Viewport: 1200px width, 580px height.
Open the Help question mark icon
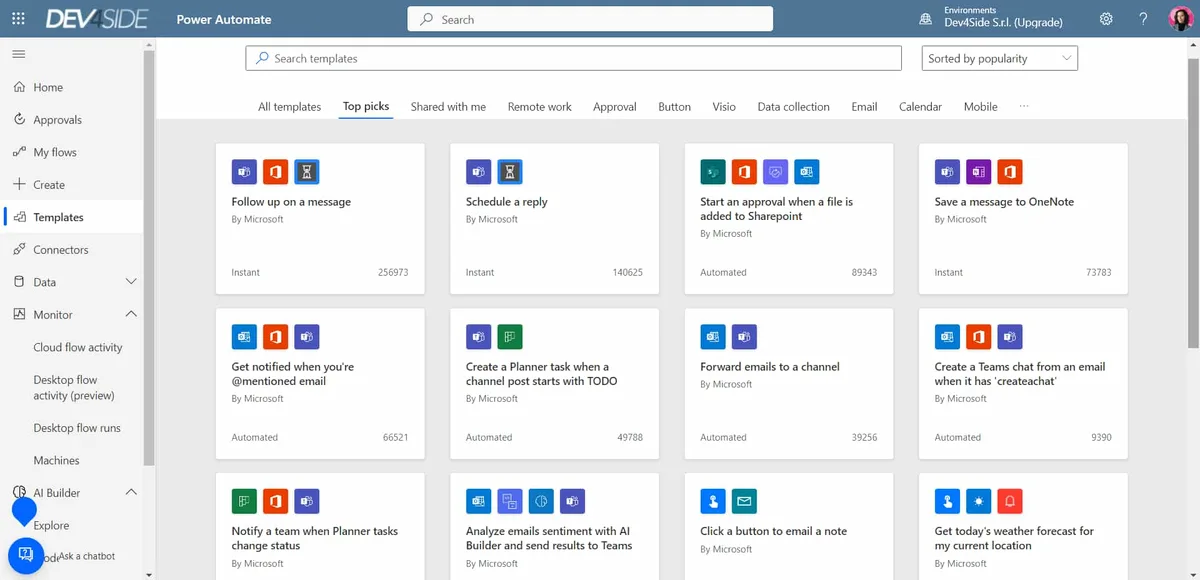coord(1143,19)
